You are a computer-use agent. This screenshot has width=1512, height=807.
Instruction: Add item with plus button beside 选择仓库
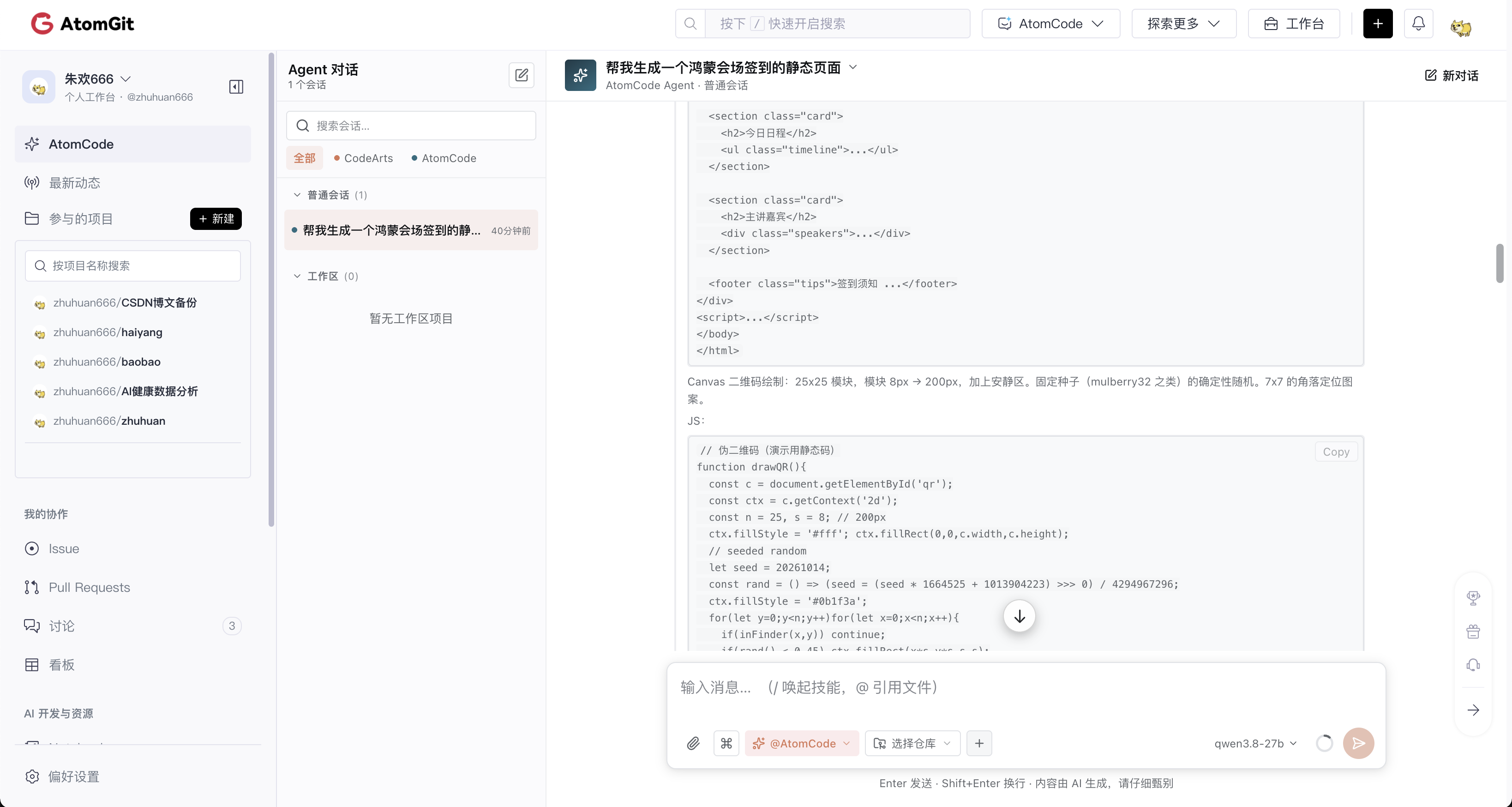click(979, 743)
